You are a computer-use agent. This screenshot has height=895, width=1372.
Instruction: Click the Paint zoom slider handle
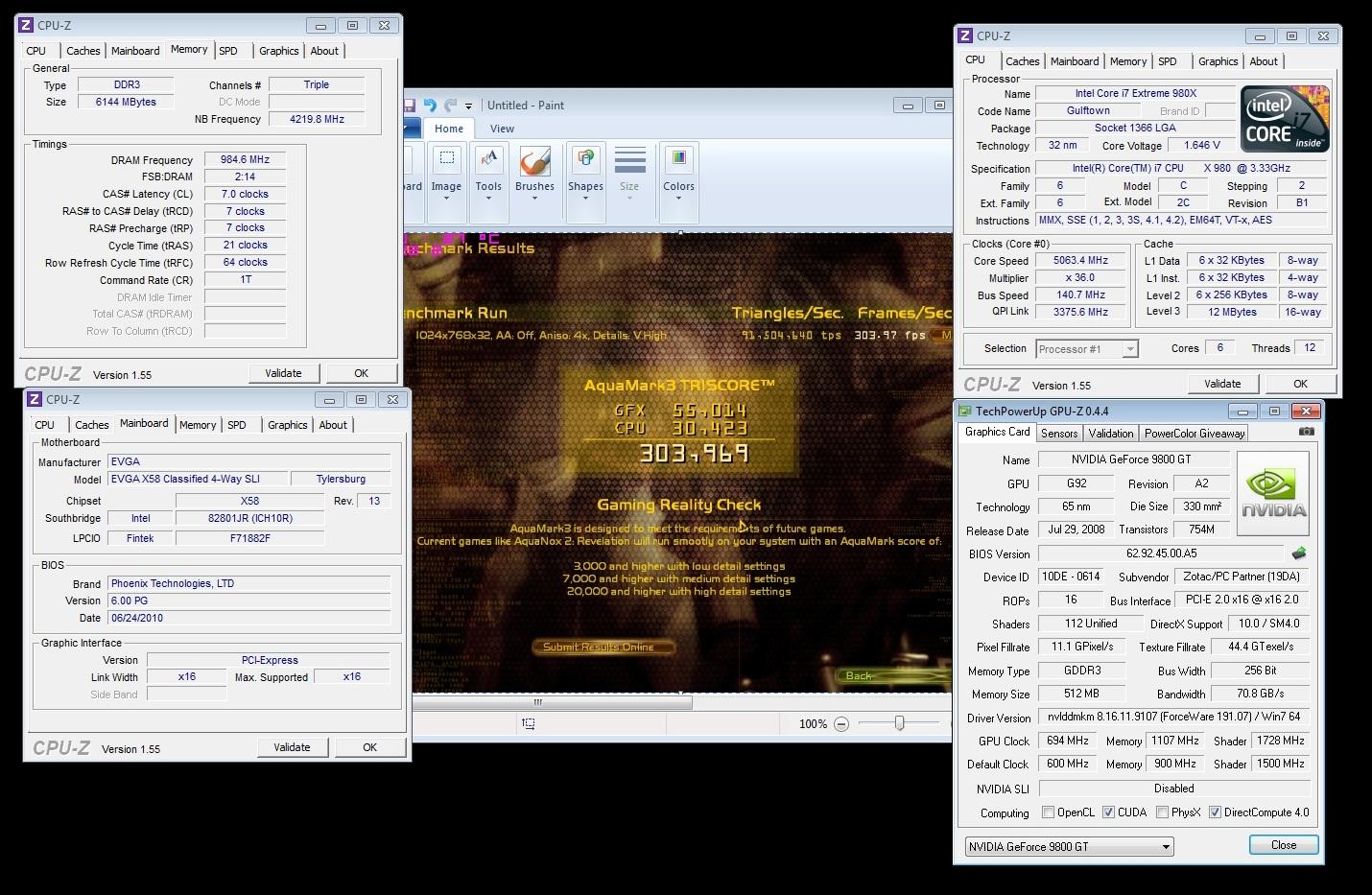pyautogui.click(x=899, y=723)
